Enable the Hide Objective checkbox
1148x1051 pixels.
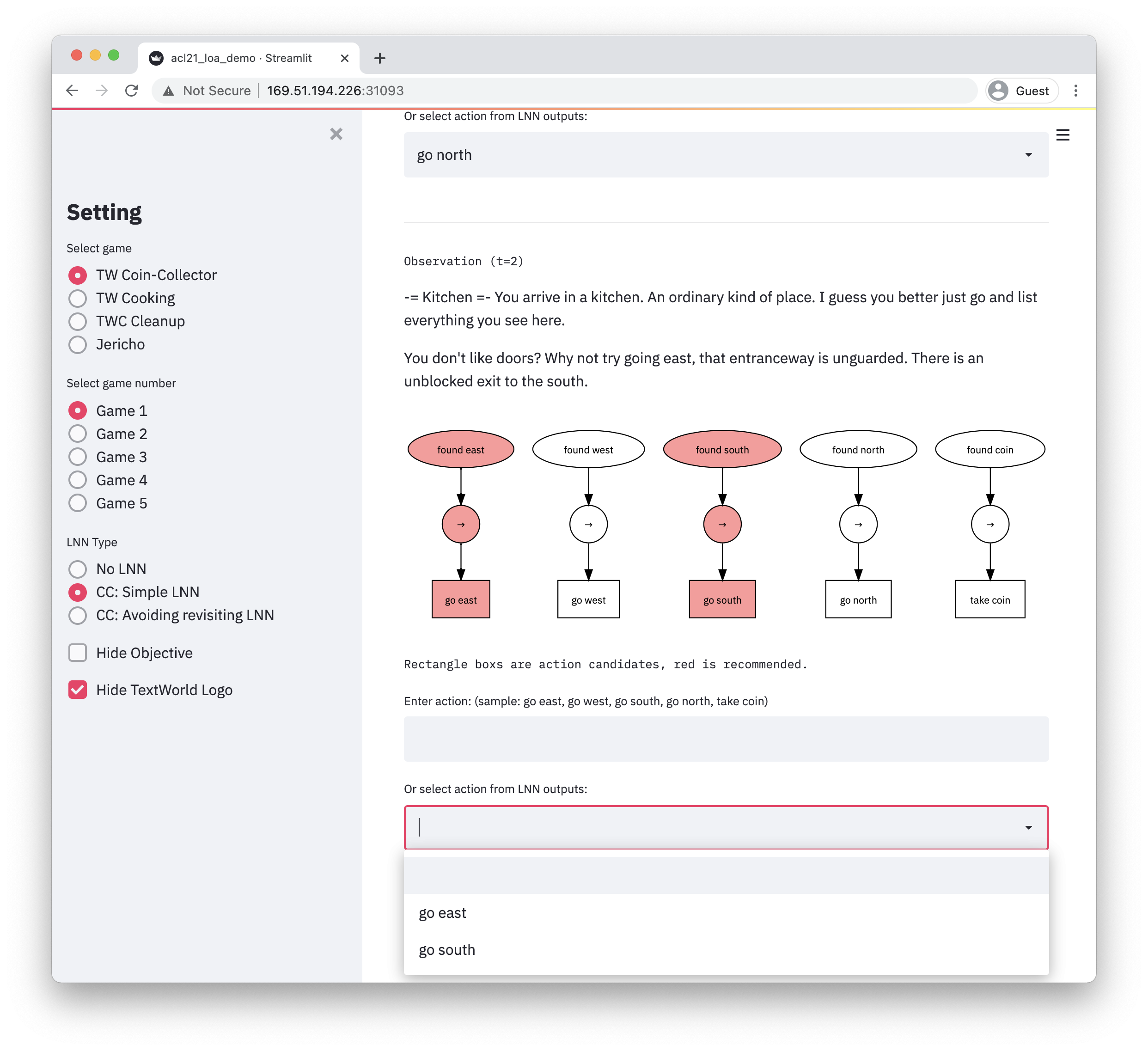point(78,653)
